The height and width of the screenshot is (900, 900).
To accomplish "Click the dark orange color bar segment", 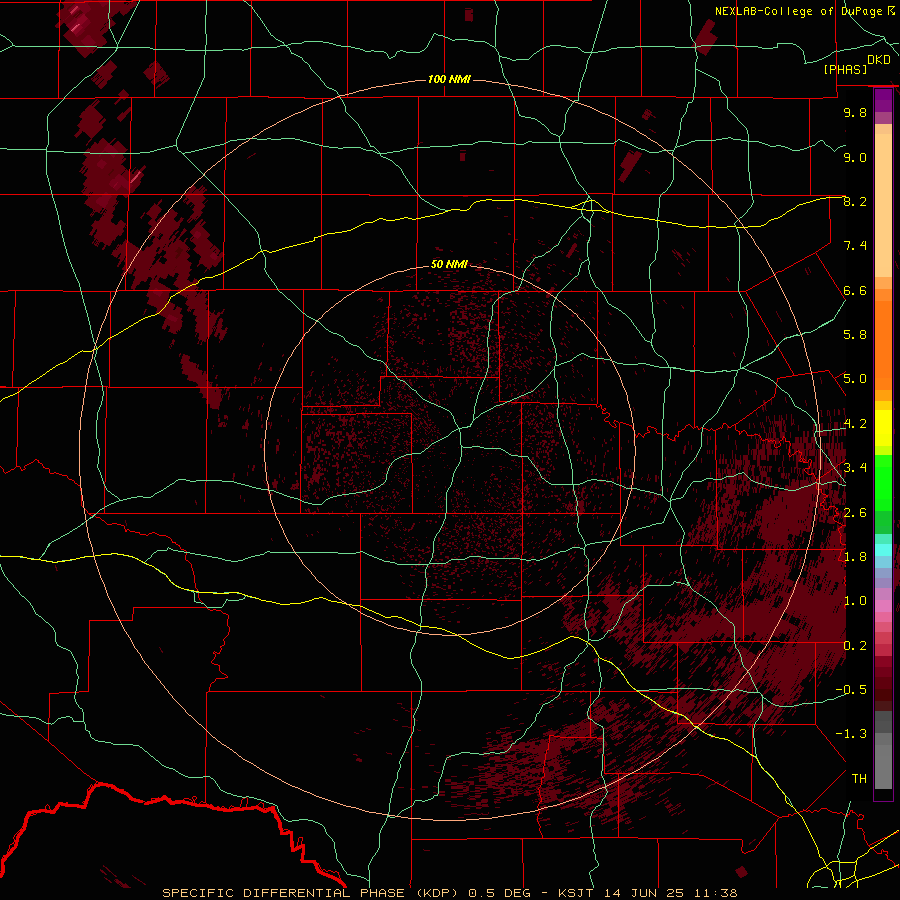I will coord(883,346).
